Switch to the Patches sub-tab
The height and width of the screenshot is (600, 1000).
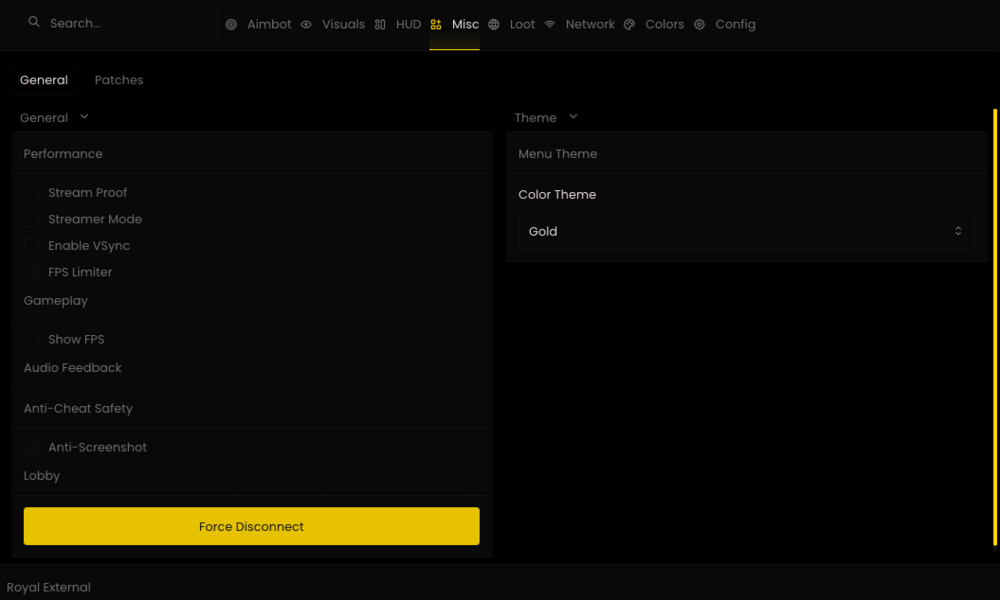pyautogui.click(x=119, y=80)
